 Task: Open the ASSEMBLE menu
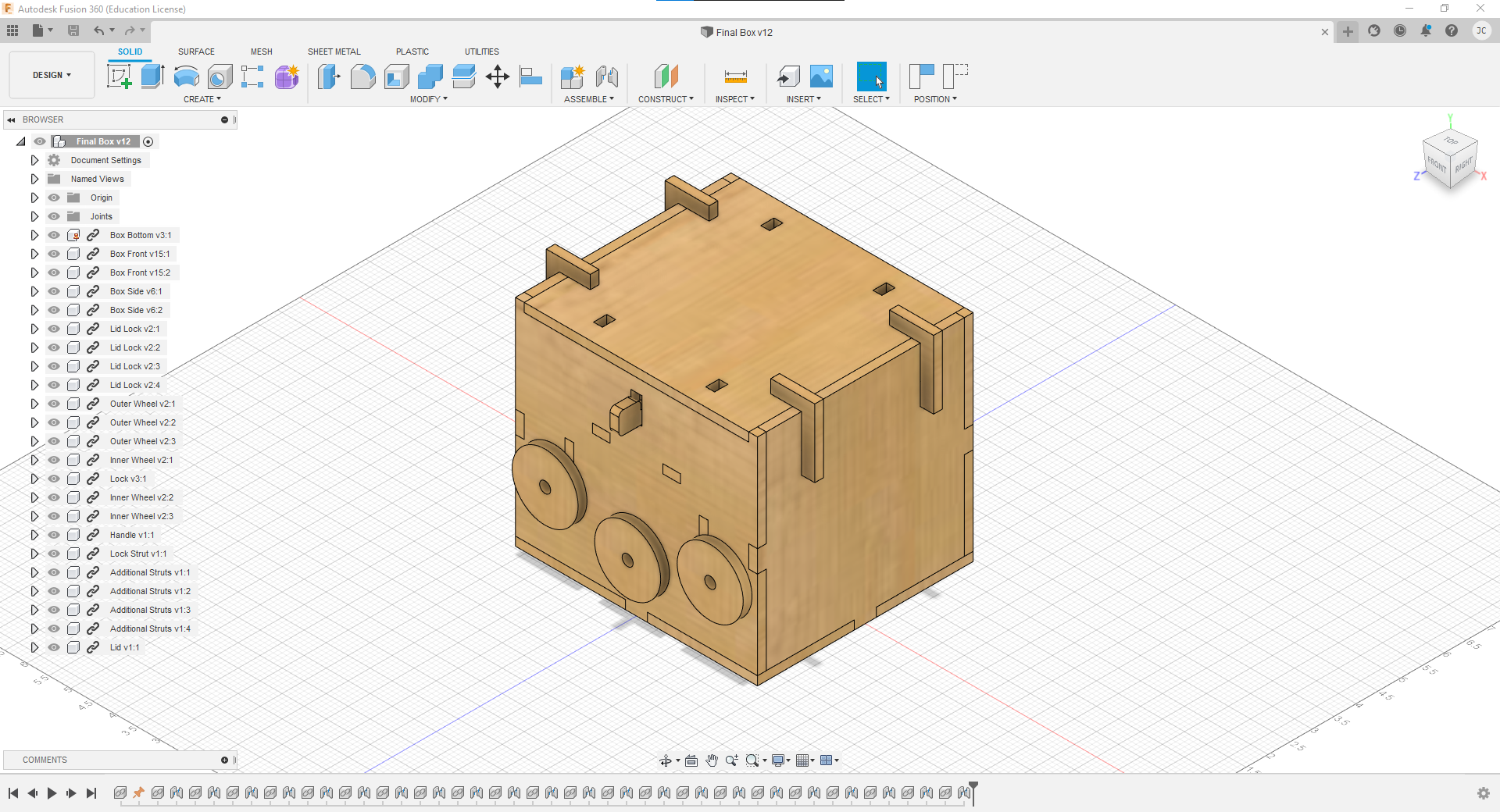(589, 99)
